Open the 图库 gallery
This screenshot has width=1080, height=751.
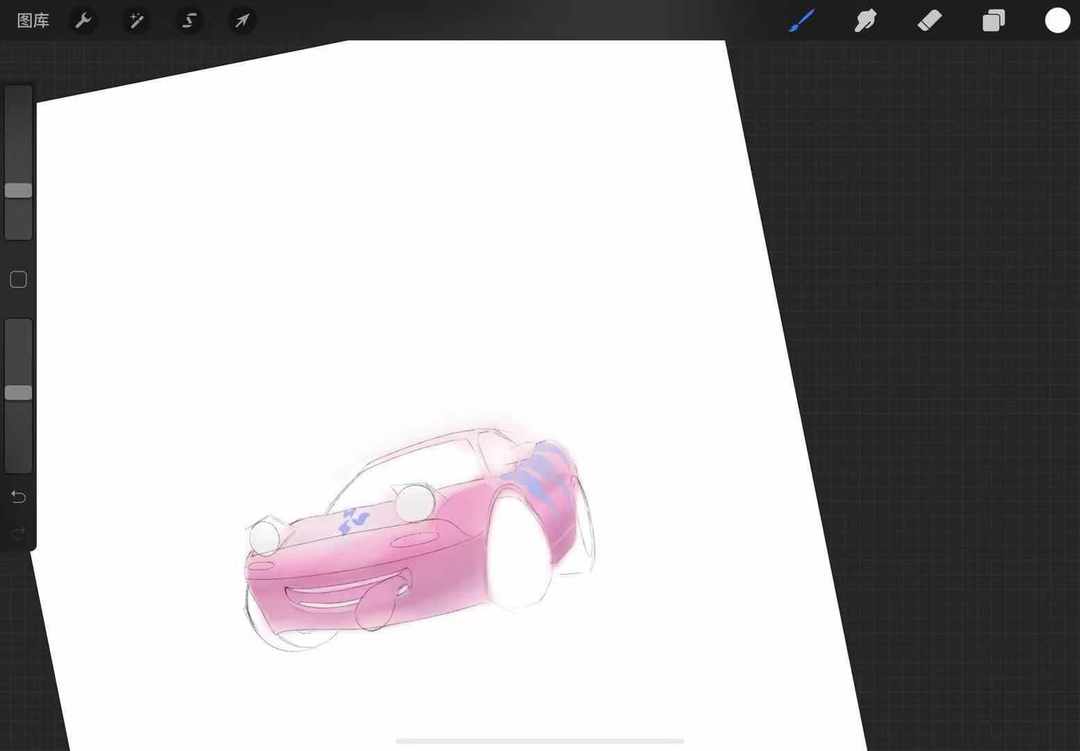33,21
